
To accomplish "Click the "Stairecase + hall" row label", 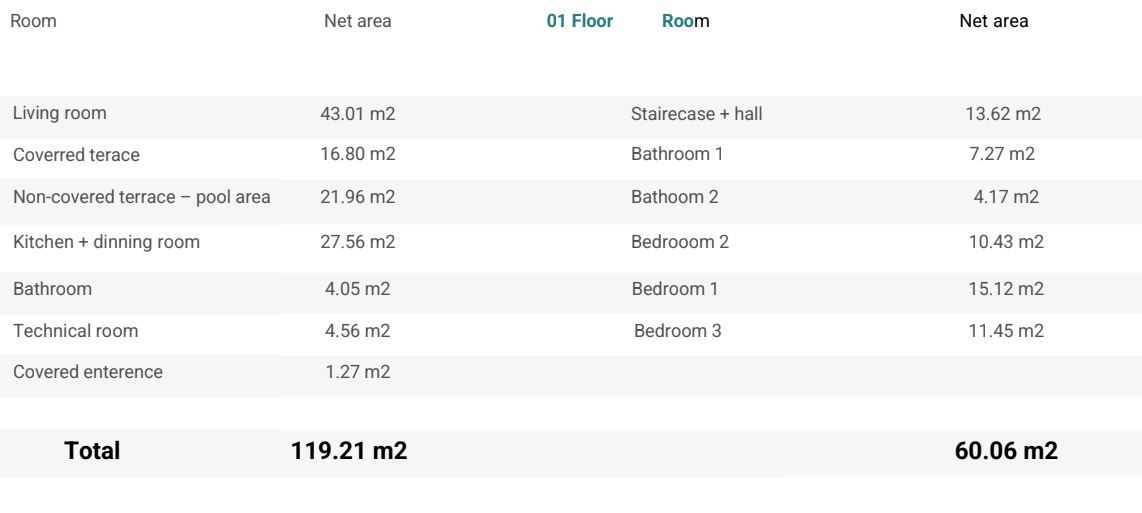I will (697, 113).
